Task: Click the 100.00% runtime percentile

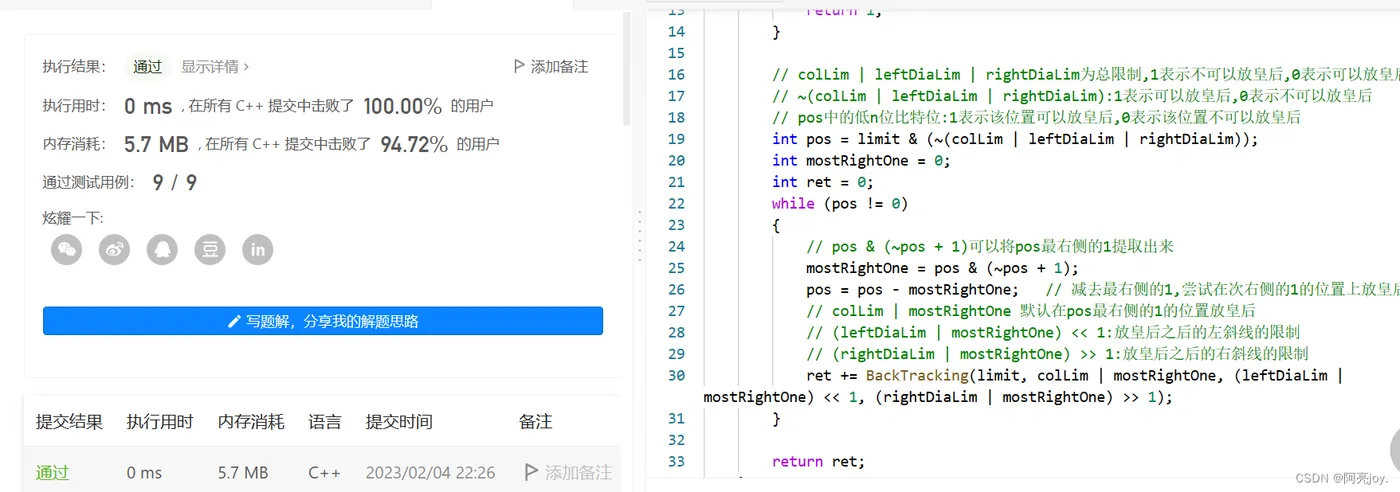Action: pos(403,106)
